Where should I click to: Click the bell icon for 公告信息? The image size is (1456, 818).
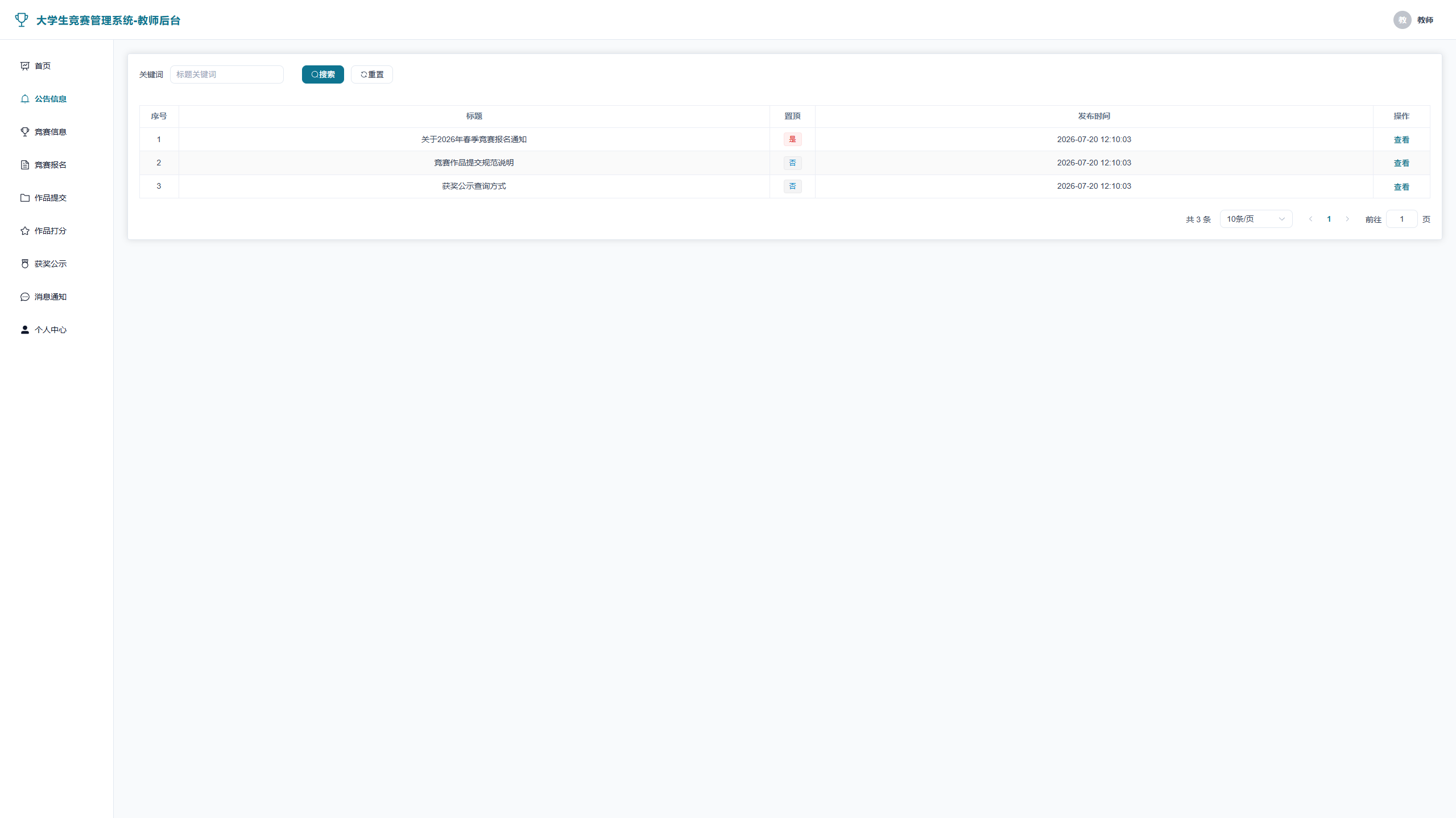pyautogui.click(x=25, y=99)
